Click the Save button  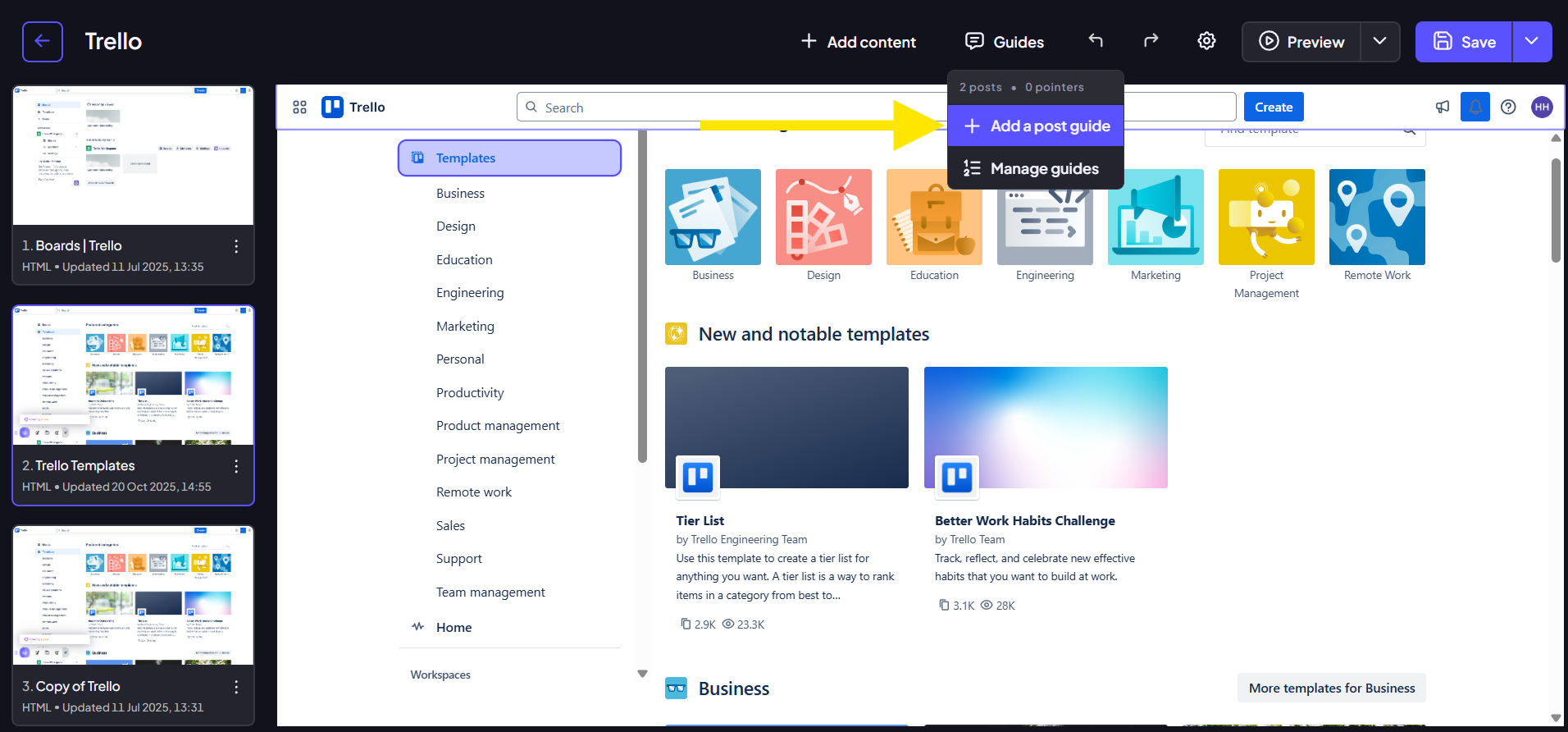click(1464, 42)
